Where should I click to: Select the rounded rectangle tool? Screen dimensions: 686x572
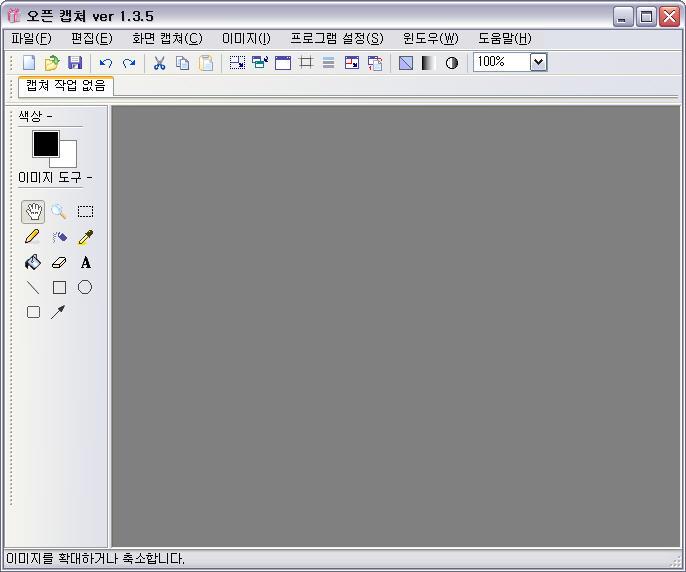34,312
